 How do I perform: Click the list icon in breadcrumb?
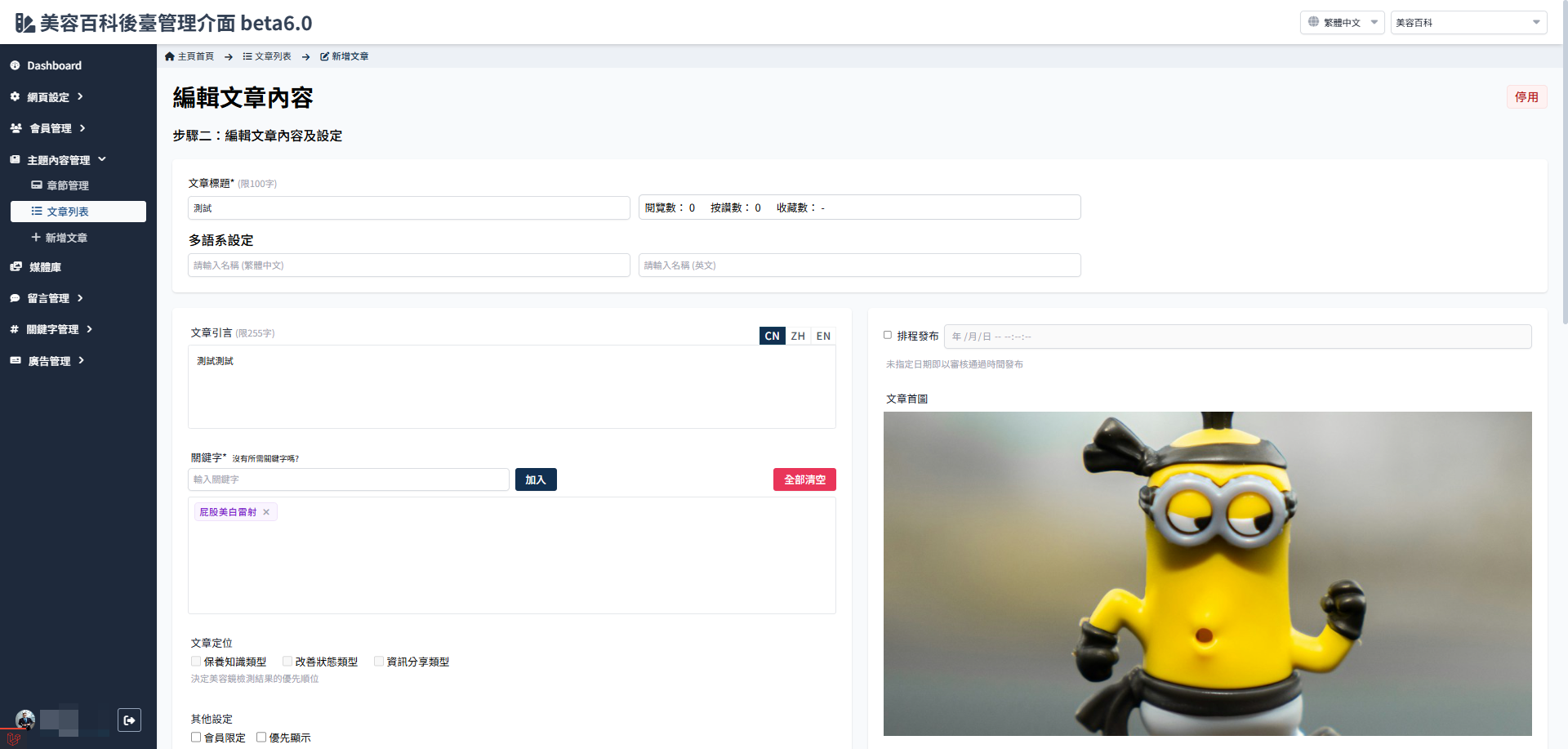[x=247, y=56]
